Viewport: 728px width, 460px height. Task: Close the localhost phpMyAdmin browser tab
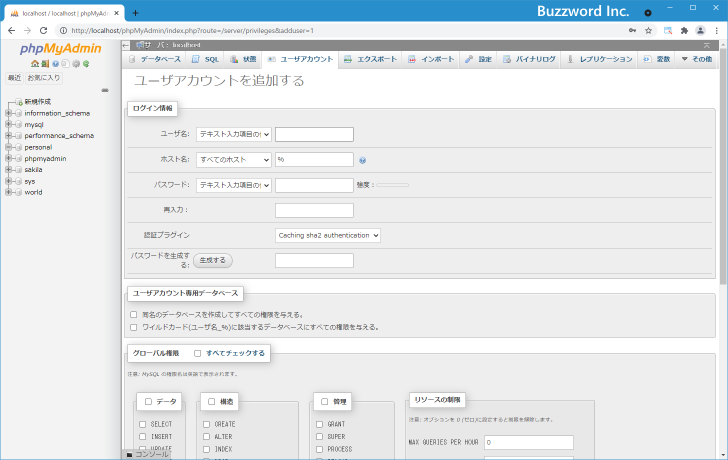tap(117, 13)
